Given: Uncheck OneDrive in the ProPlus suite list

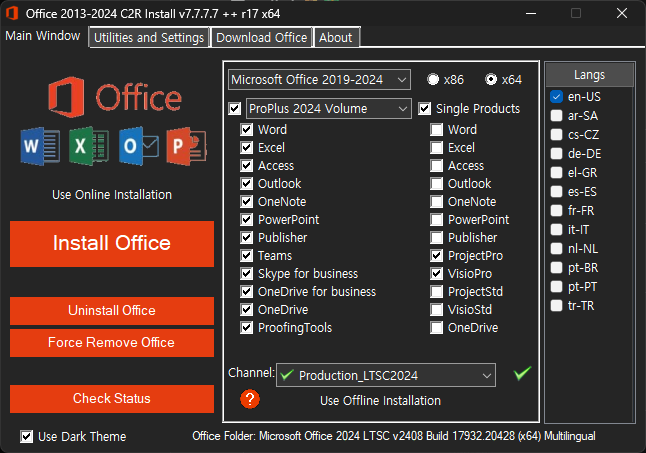Looking at the screenshot, I should [x=246, y=310].
